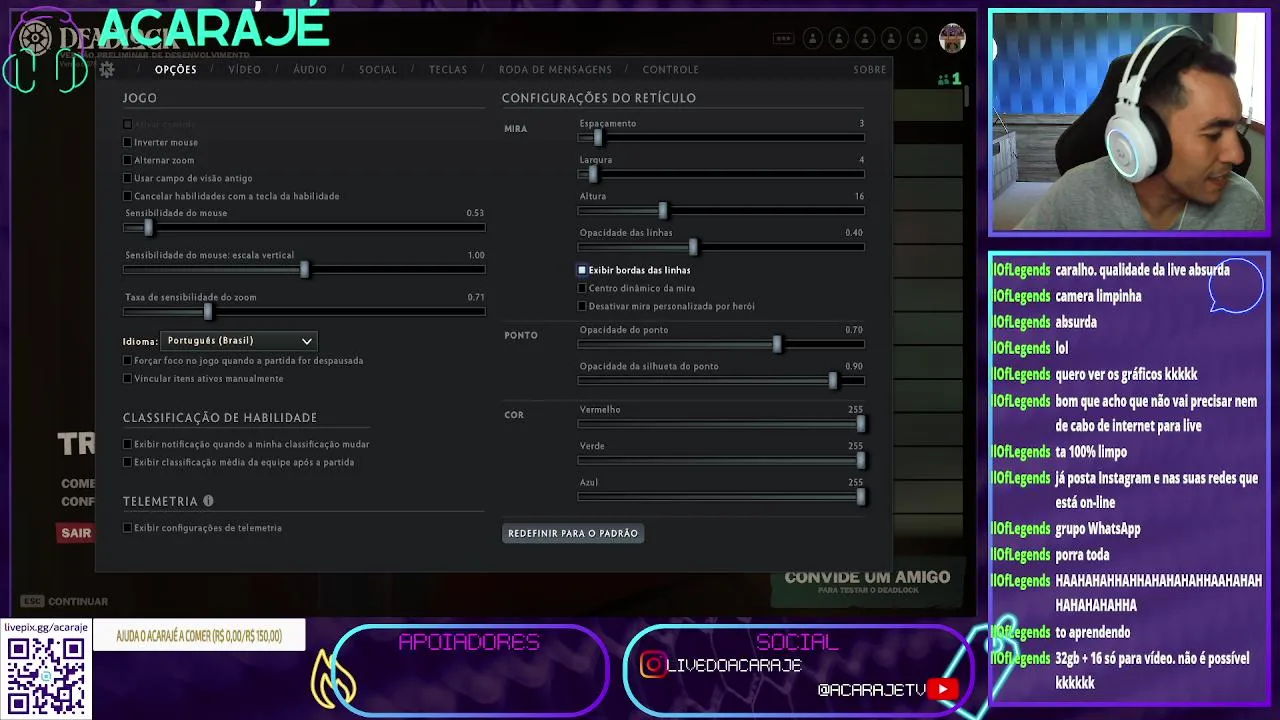Toggle Cancelar habilidades com a tecla checkbox
Screen dimensions: 1280x720
point(127,196)
